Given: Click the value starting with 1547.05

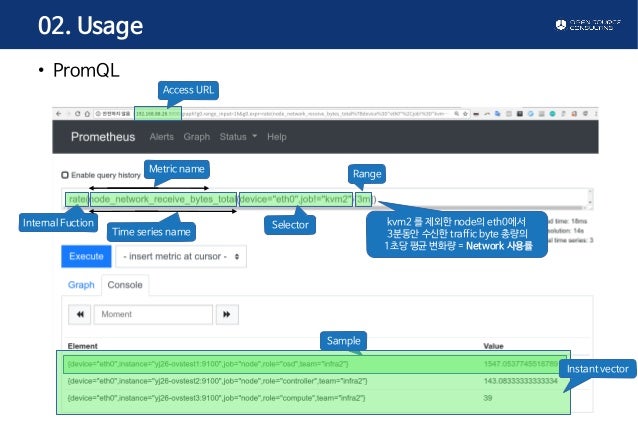Looking at the screenshot, I should pos(520,364).
